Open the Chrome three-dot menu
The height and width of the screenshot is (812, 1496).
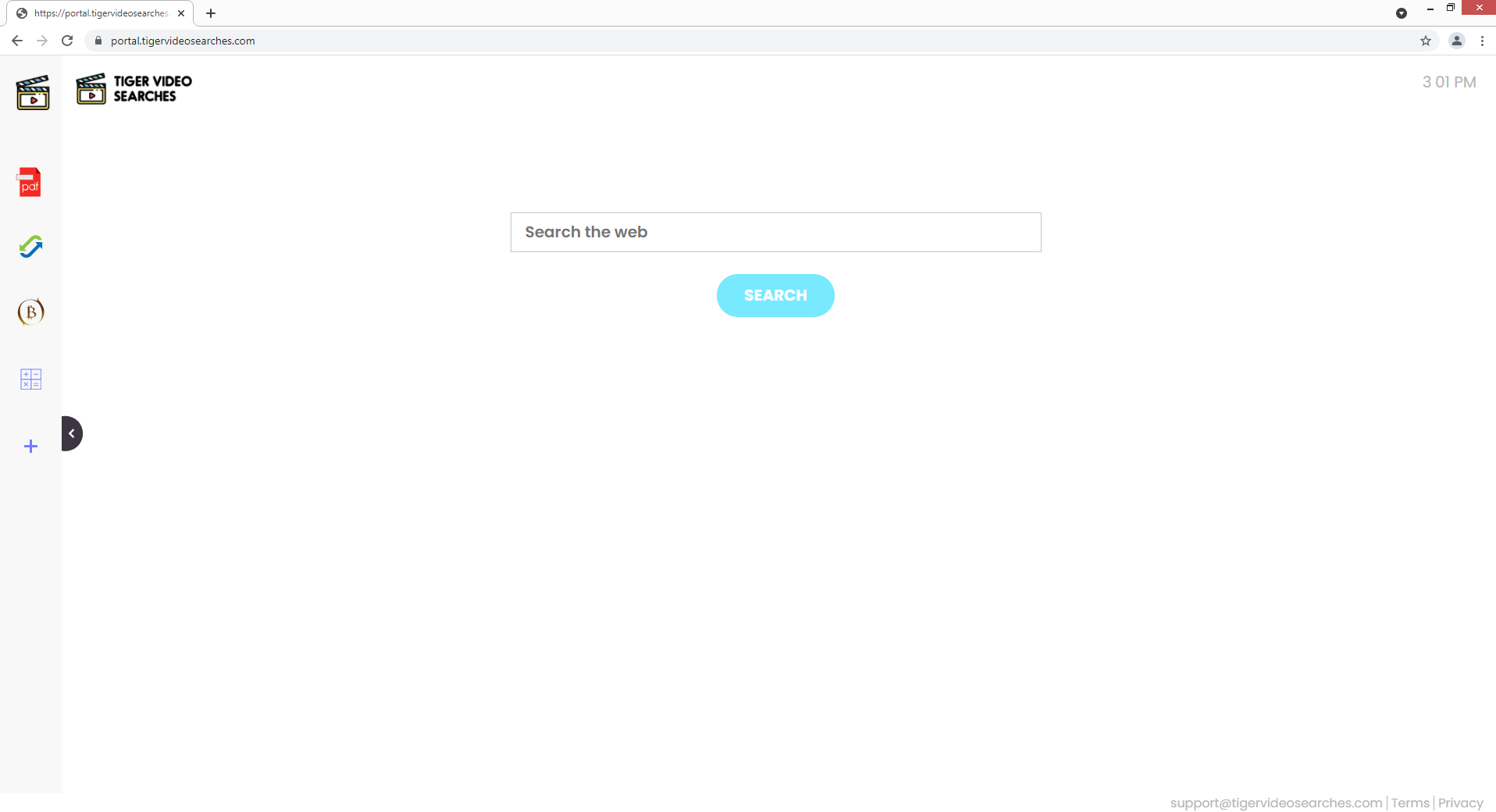coord(1482,41)
